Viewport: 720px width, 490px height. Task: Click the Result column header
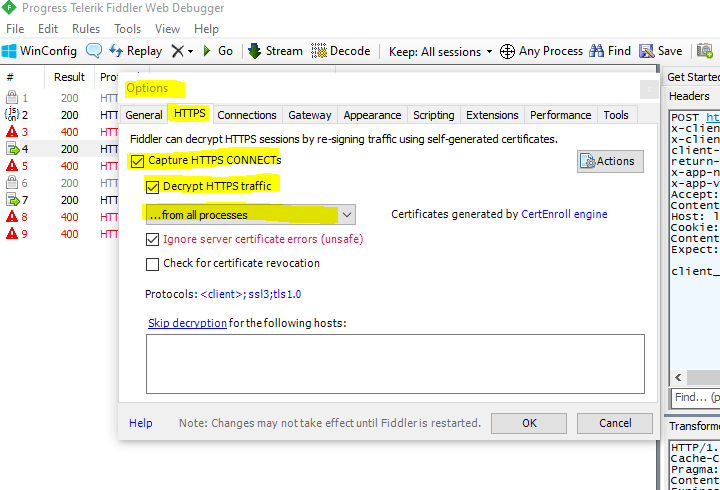(69, 77)
